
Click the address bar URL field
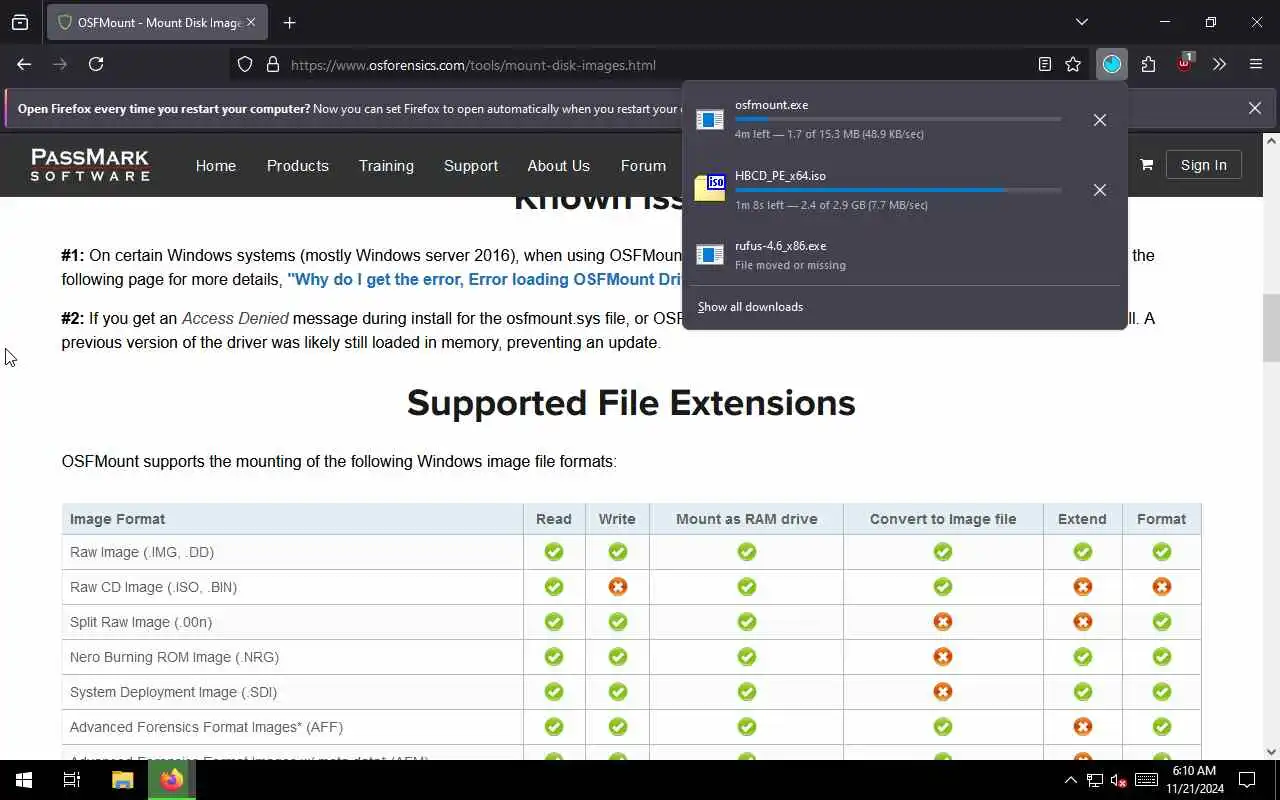[x=660, y=65]
